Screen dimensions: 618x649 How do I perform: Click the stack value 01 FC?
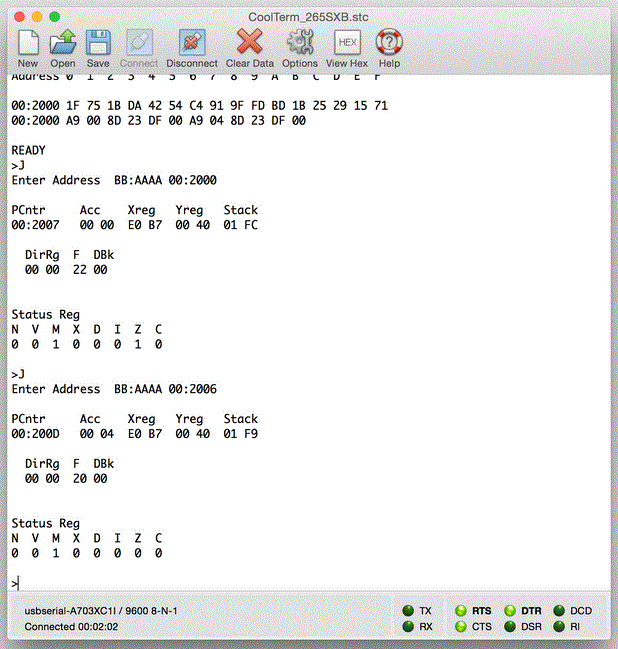point(240,225)
